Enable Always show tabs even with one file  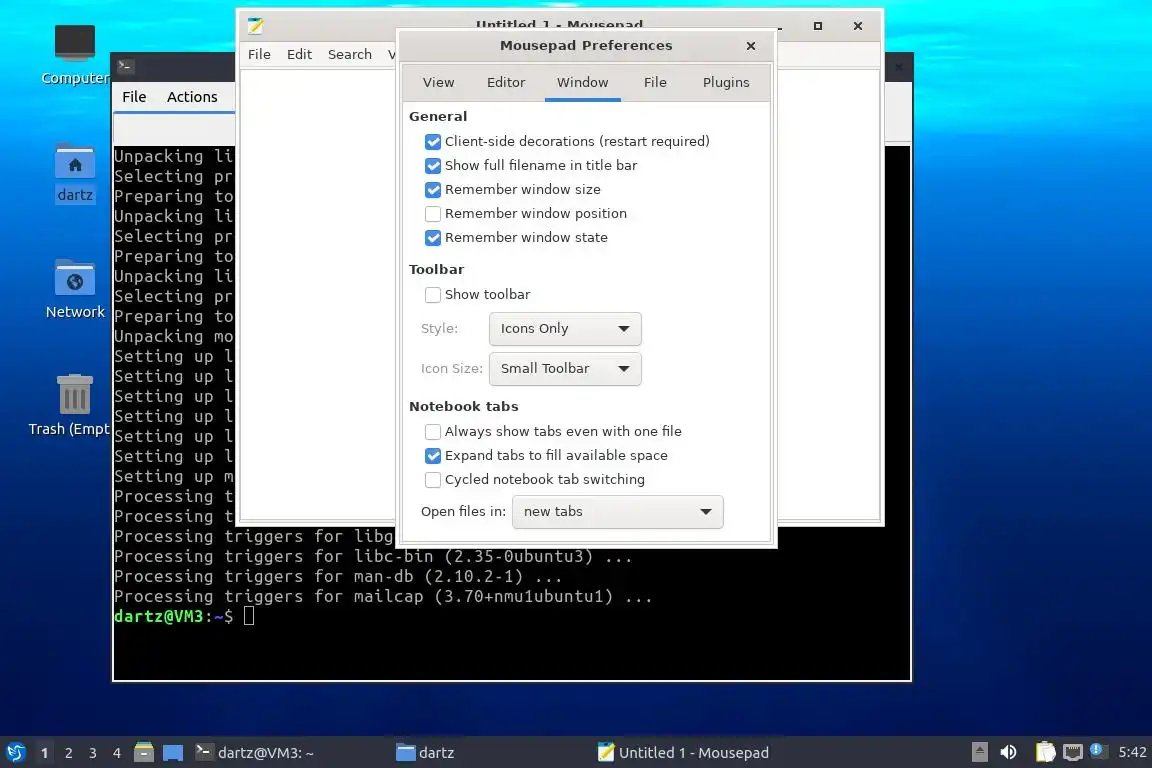pos(433,431)
